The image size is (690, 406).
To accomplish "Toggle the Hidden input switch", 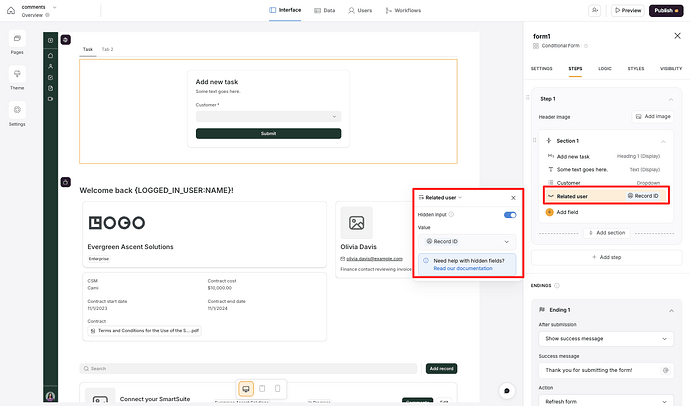I will [x=509, y=215].
